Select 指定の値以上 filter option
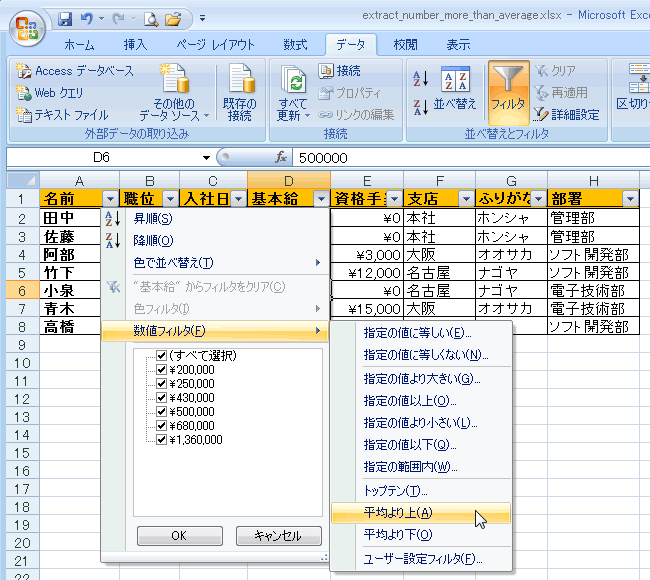 coord(421,401)
